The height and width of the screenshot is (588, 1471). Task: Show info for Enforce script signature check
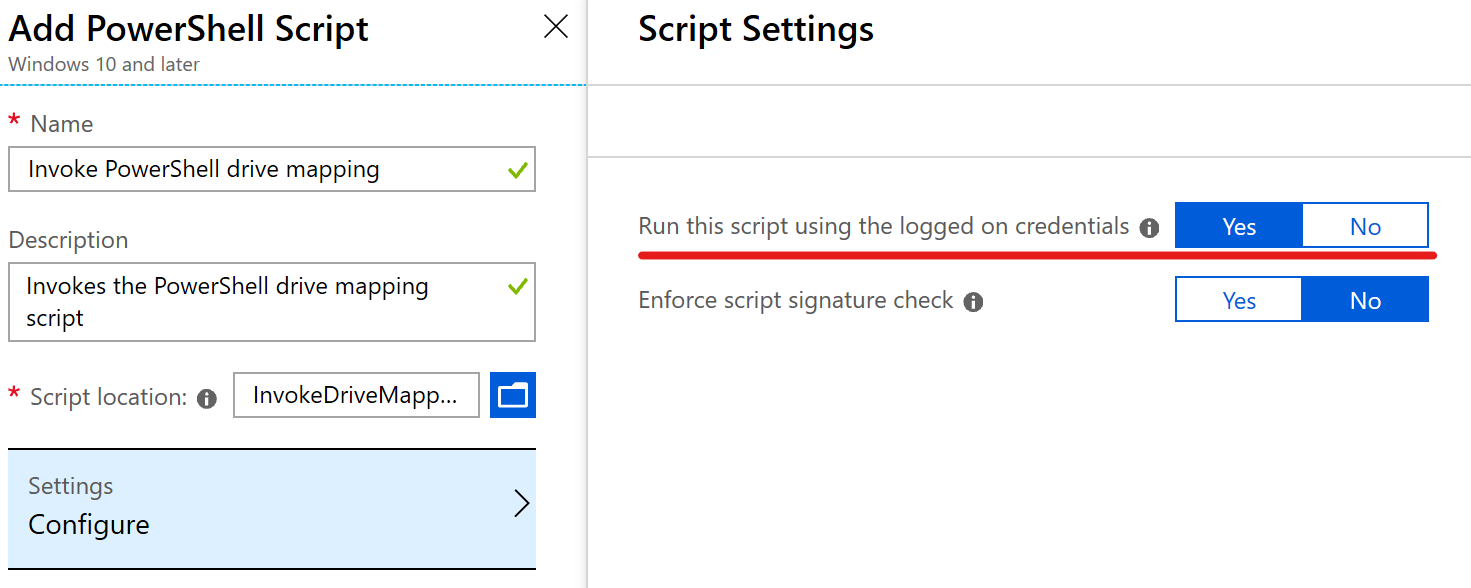point(974,302)
